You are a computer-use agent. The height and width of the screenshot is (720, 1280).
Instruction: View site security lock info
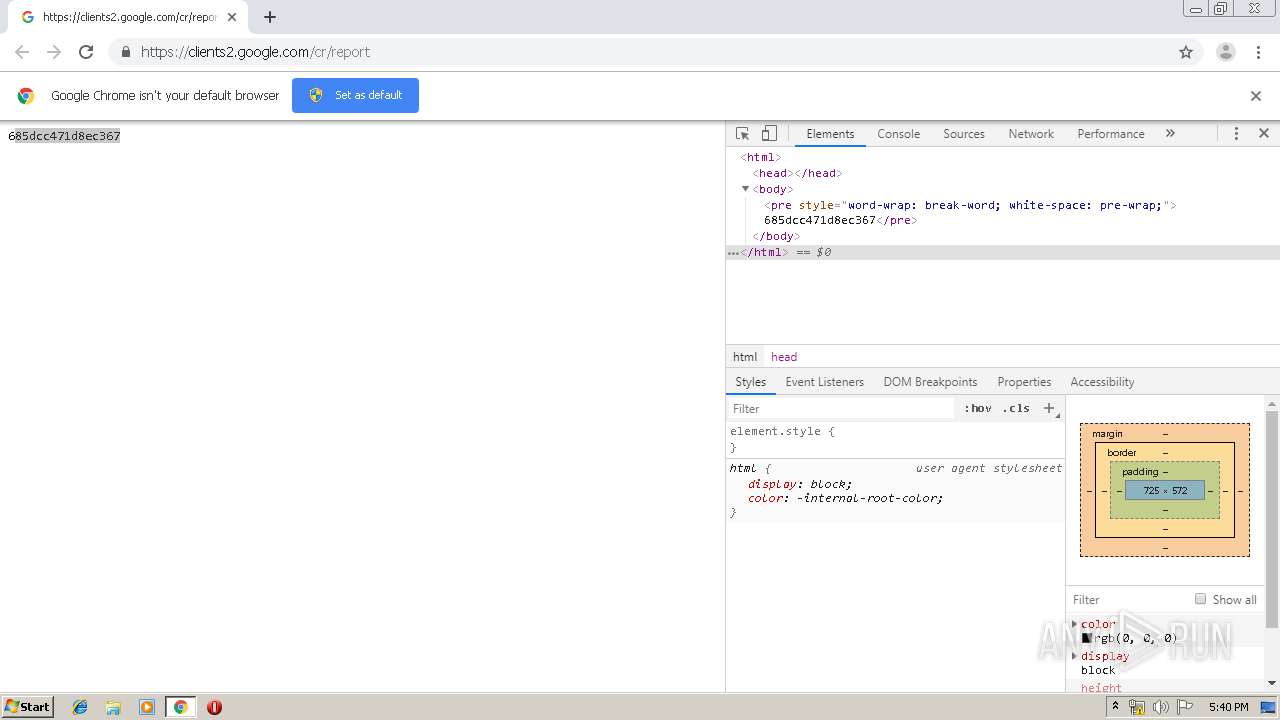coord(125,52)
